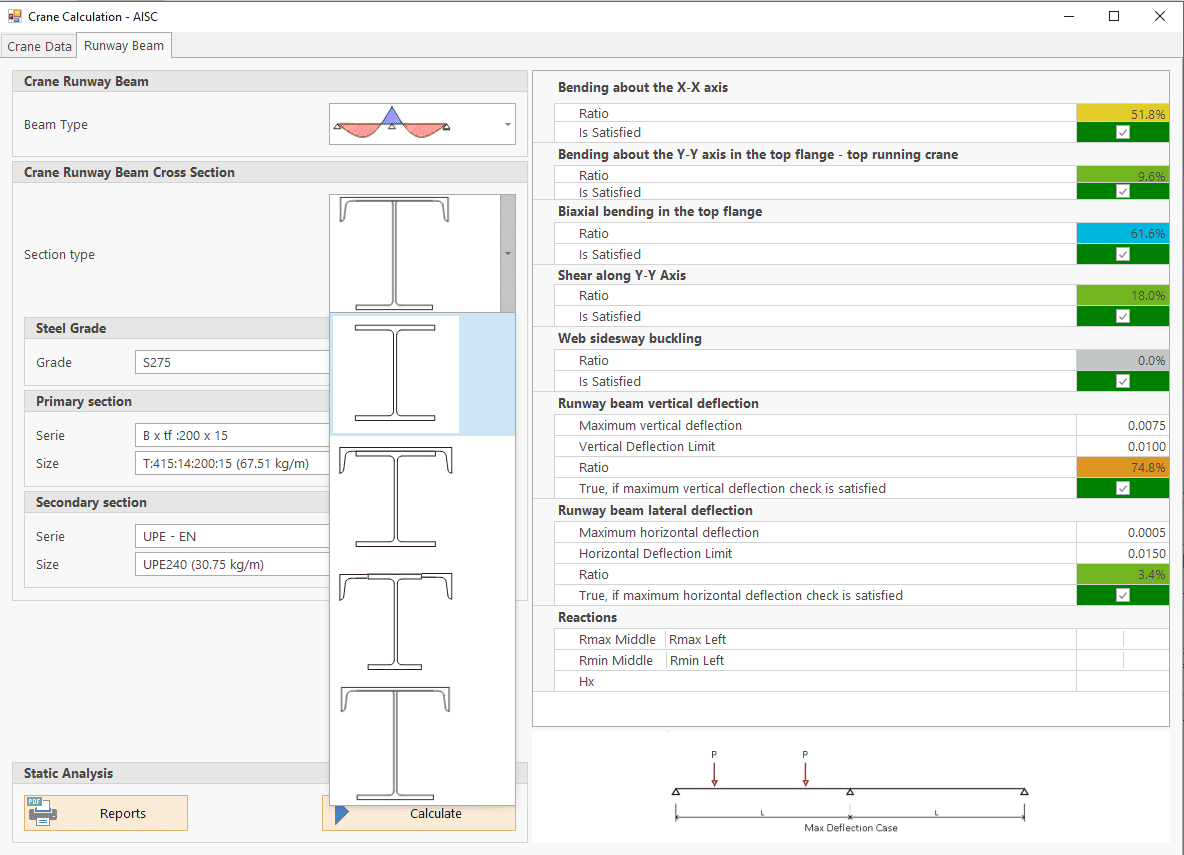Select the plain I-beam section option

coord(396,374)
